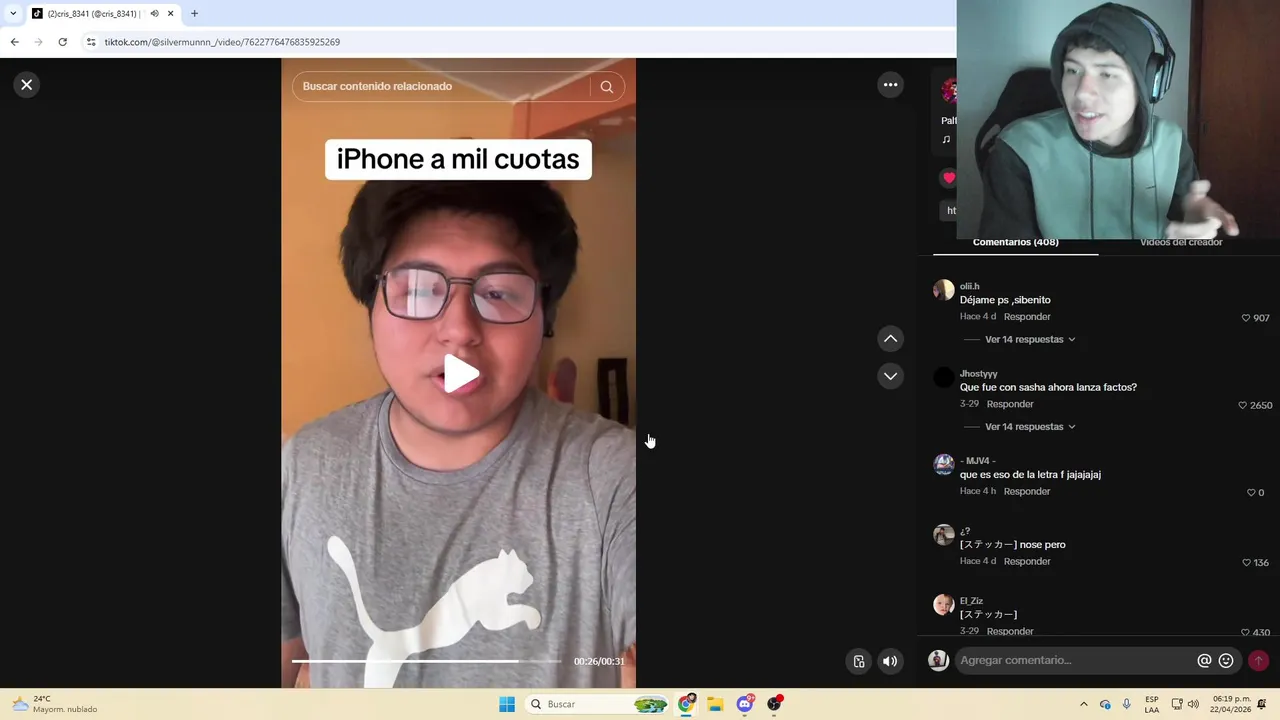The image size is (1280, 720).
Task: Reply to olii.h's comment
Action: [1027, 317]
